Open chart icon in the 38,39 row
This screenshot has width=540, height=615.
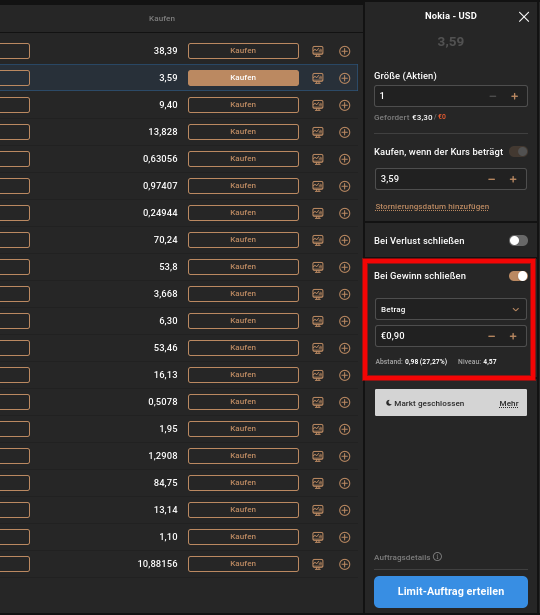[318, 51]
